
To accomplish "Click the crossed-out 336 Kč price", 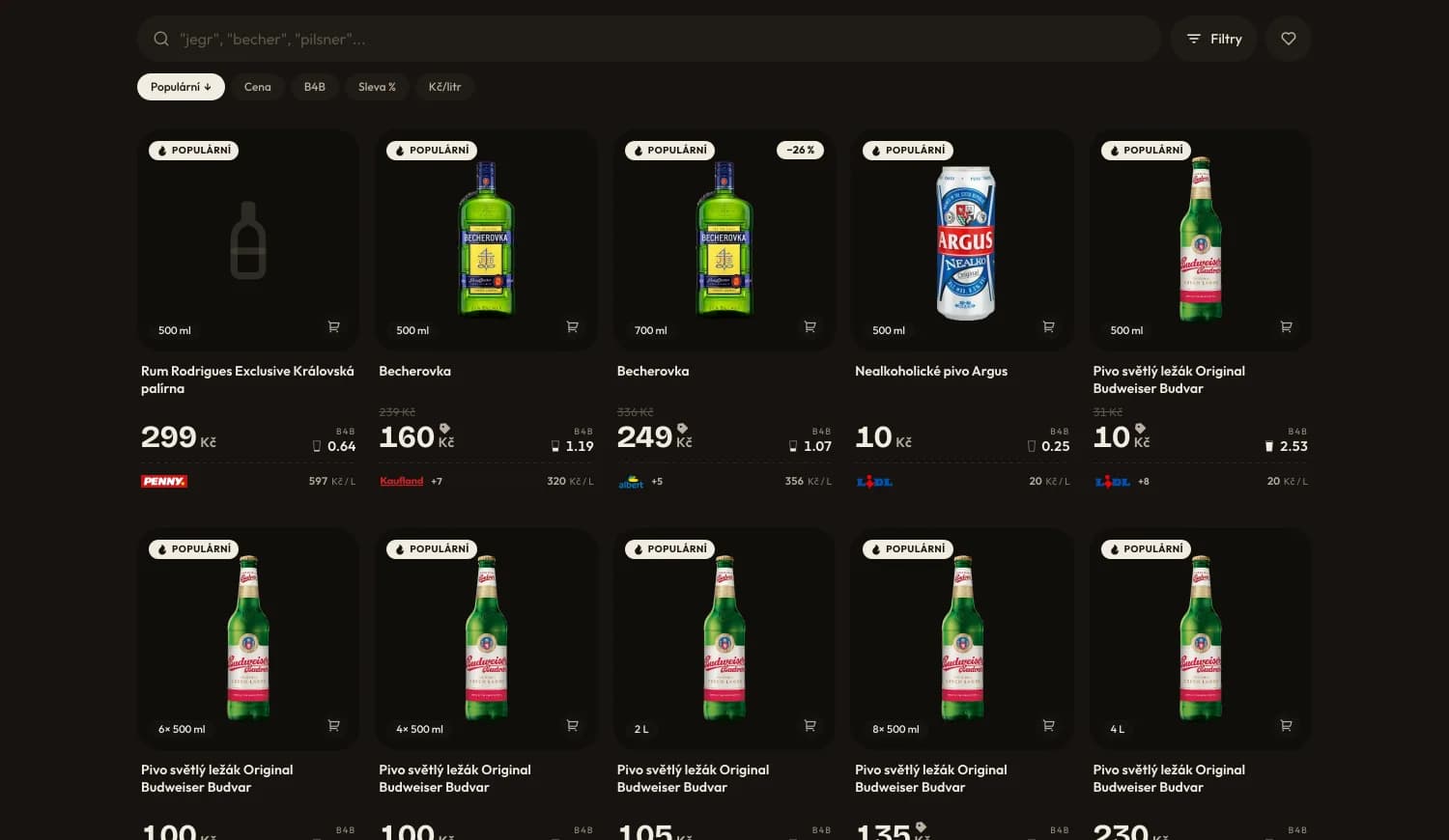I will pyautogui.click(x=636, y=412).
